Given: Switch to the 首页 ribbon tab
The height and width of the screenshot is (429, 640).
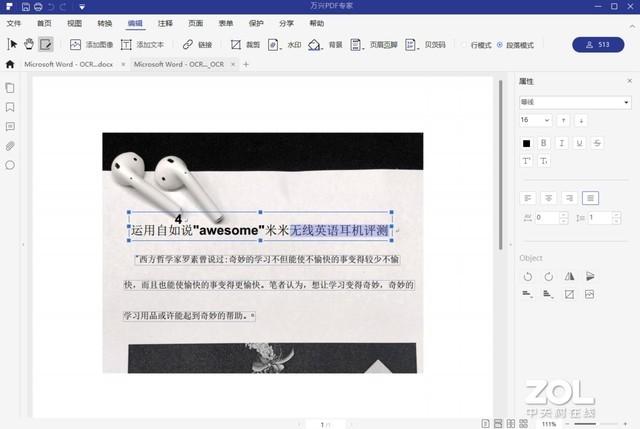Looking at the screenshot, I should click(44, 23).
